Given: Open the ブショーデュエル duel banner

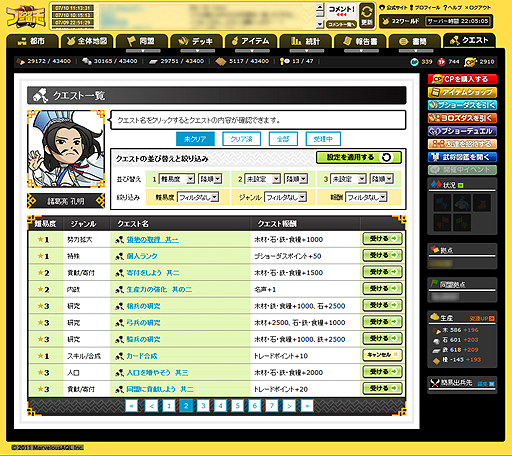Looking at the screenshot, I should coord(462,131).
